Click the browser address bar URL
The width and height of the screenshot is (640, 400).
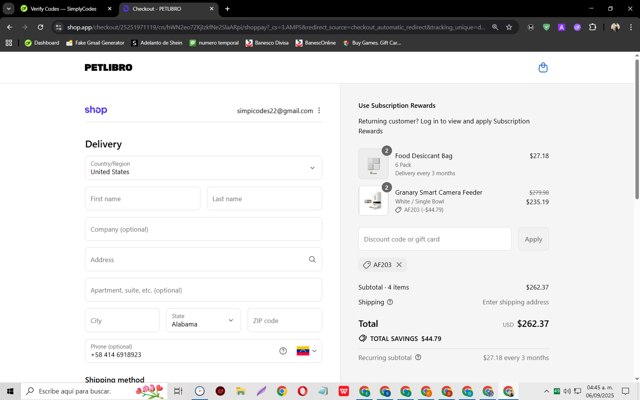276,27
